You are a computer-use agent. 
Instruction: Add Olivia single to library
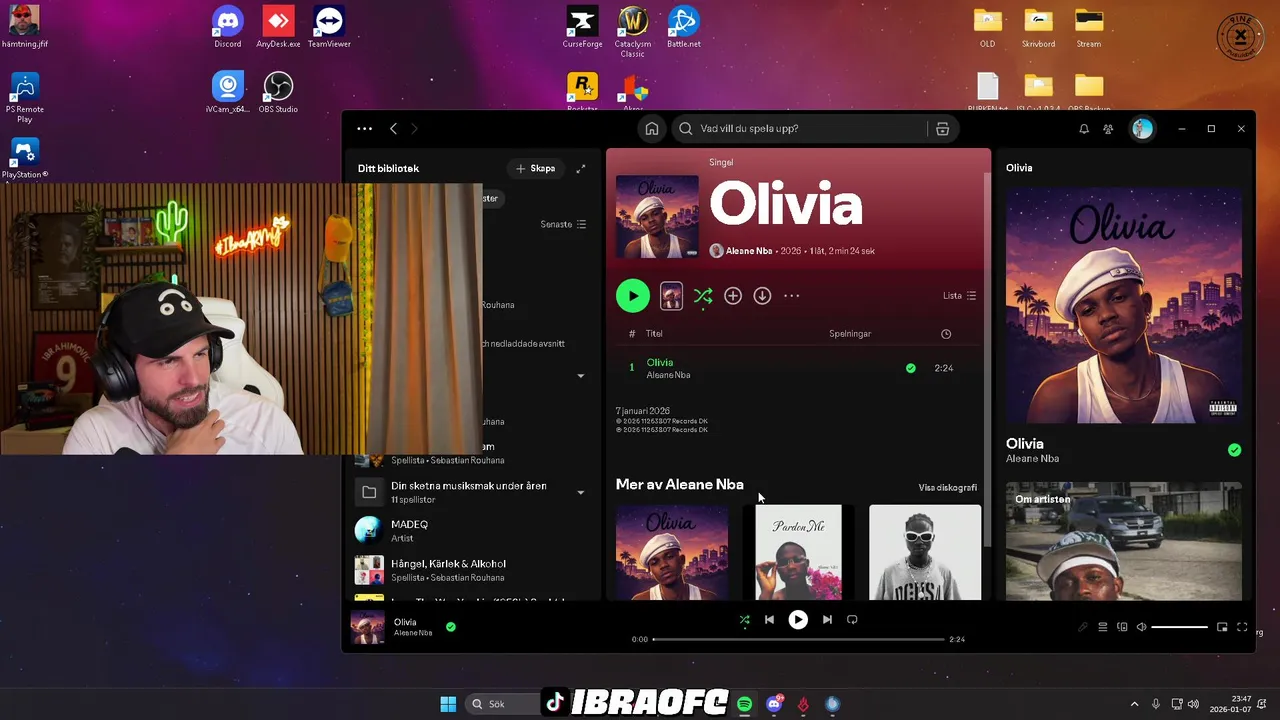click(733, 295)
